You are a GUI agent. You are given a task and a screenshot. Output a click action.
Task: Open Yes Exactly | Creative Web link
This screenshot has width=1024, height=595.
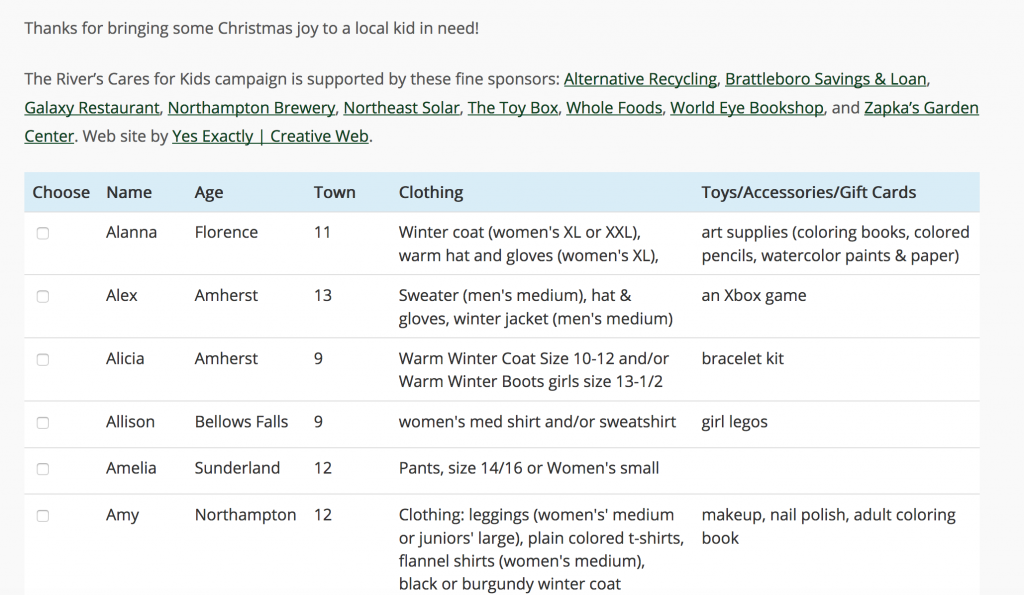click(x=270, y=137)
